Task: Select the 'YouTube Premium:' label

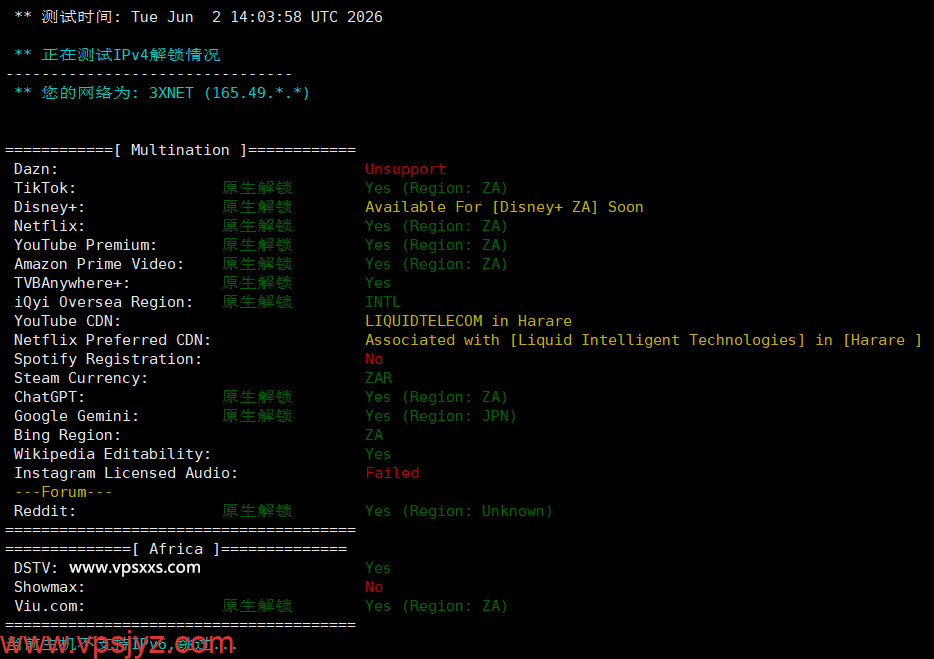Action: pyautogui.click(x=85, y=245)
